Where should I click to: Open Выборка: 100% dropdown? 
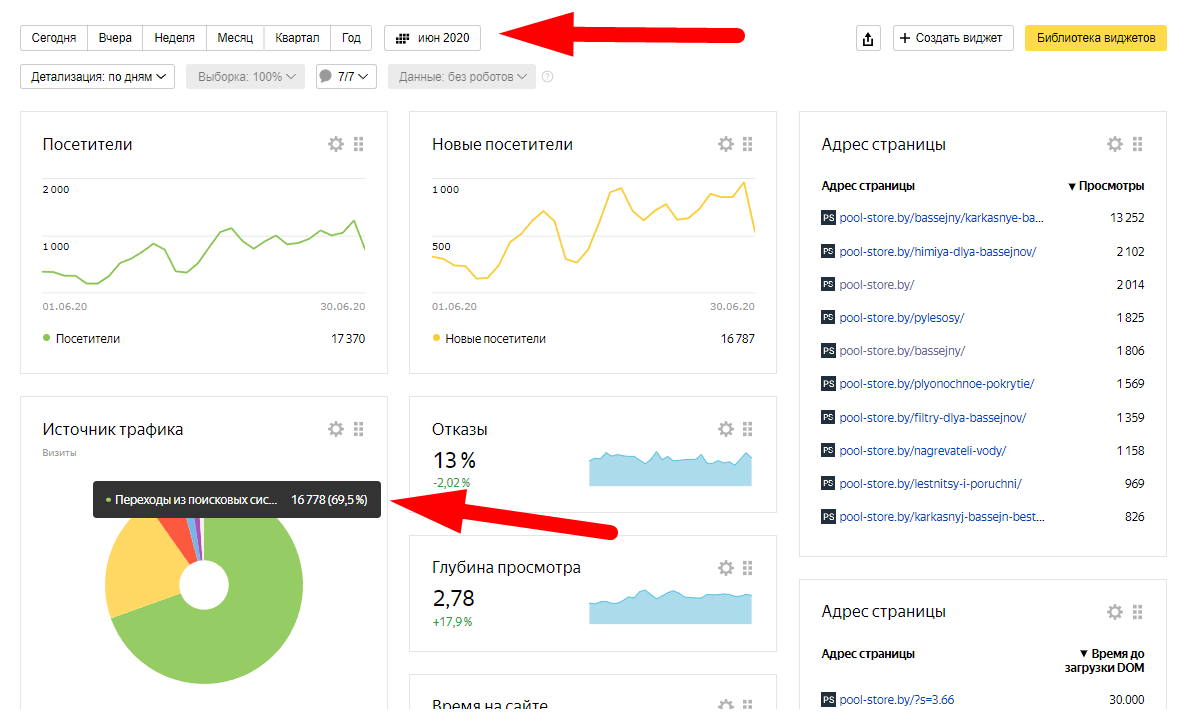pyautogui.click(x=245, y=76)
